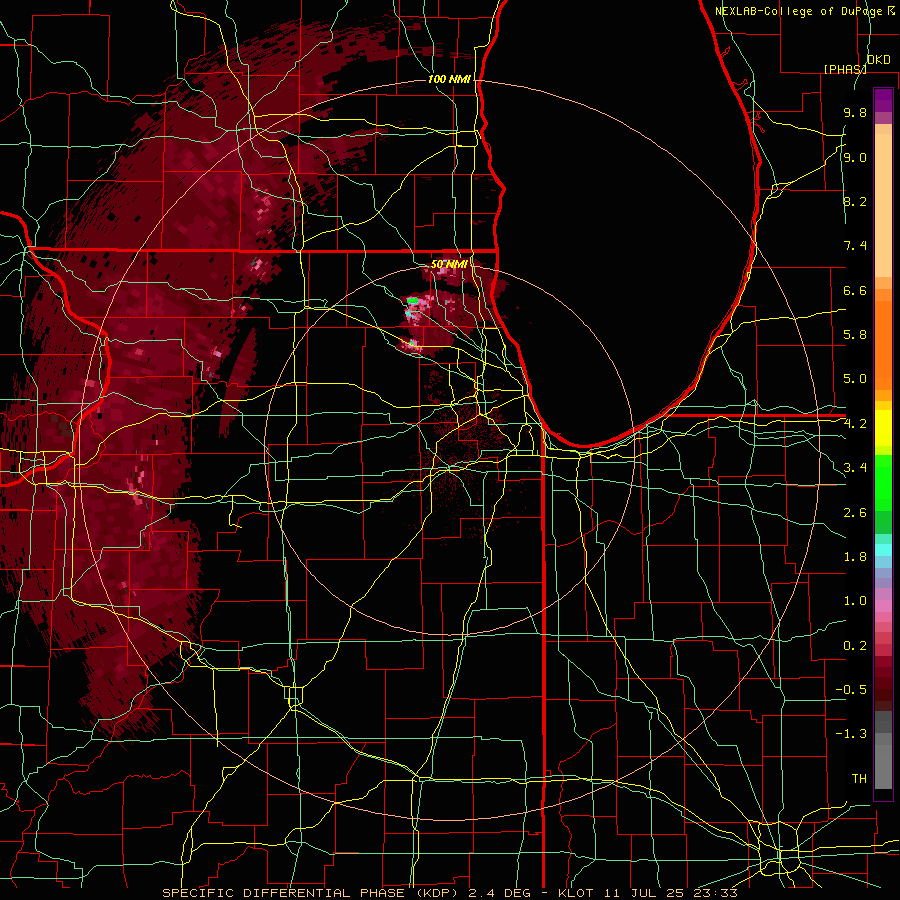
Task: Select the 1.8 legend value
Action: [855, 557]
